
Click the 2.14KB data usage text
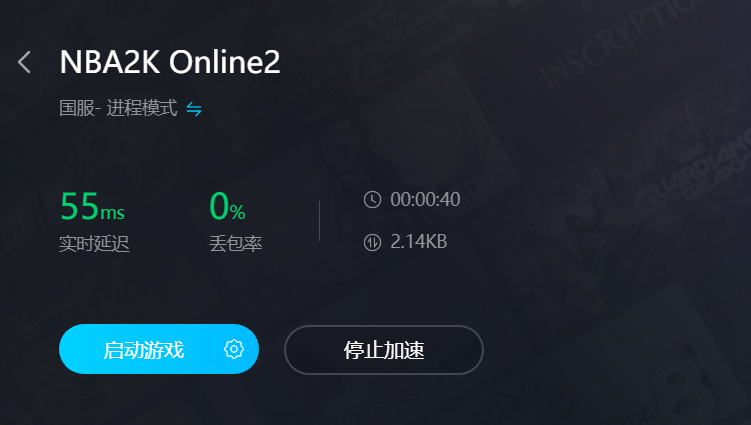tap(419, 241)
